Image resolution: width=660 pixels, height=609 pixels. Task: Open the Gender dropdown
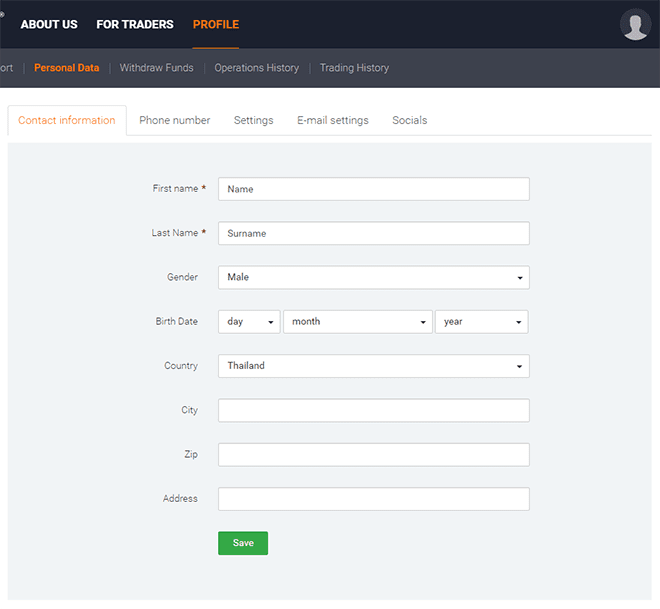374,277
